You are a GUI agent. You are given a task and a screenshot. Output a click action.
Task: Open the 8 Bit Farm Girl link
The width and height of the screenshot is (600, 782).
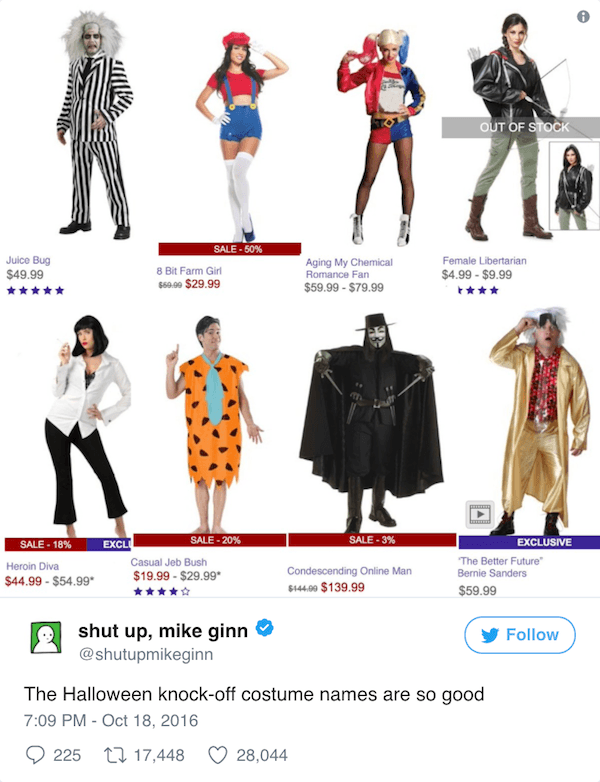tap(189, 271)
